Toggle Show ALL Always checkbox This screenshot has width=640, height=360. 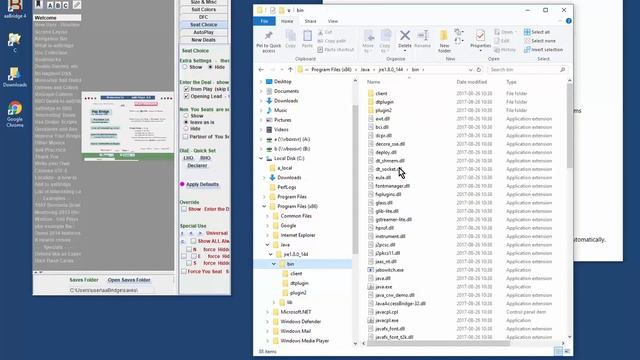193,241
